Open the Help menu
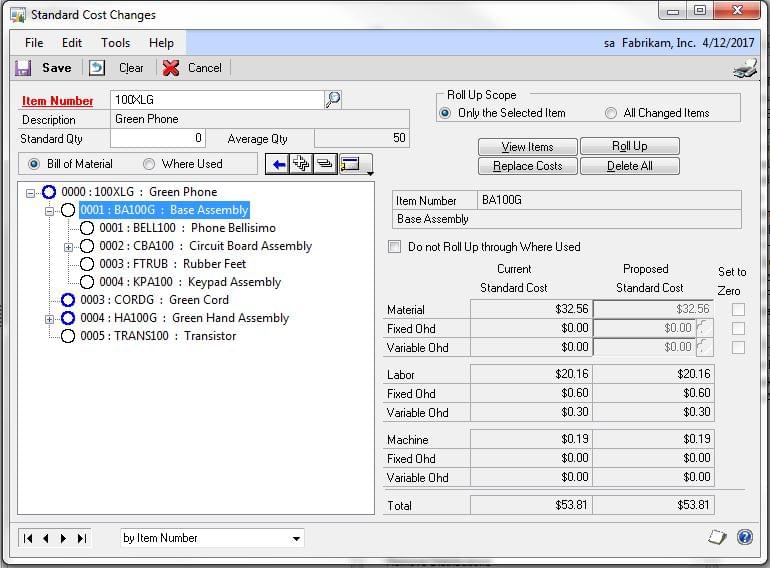 coord(162,43)
